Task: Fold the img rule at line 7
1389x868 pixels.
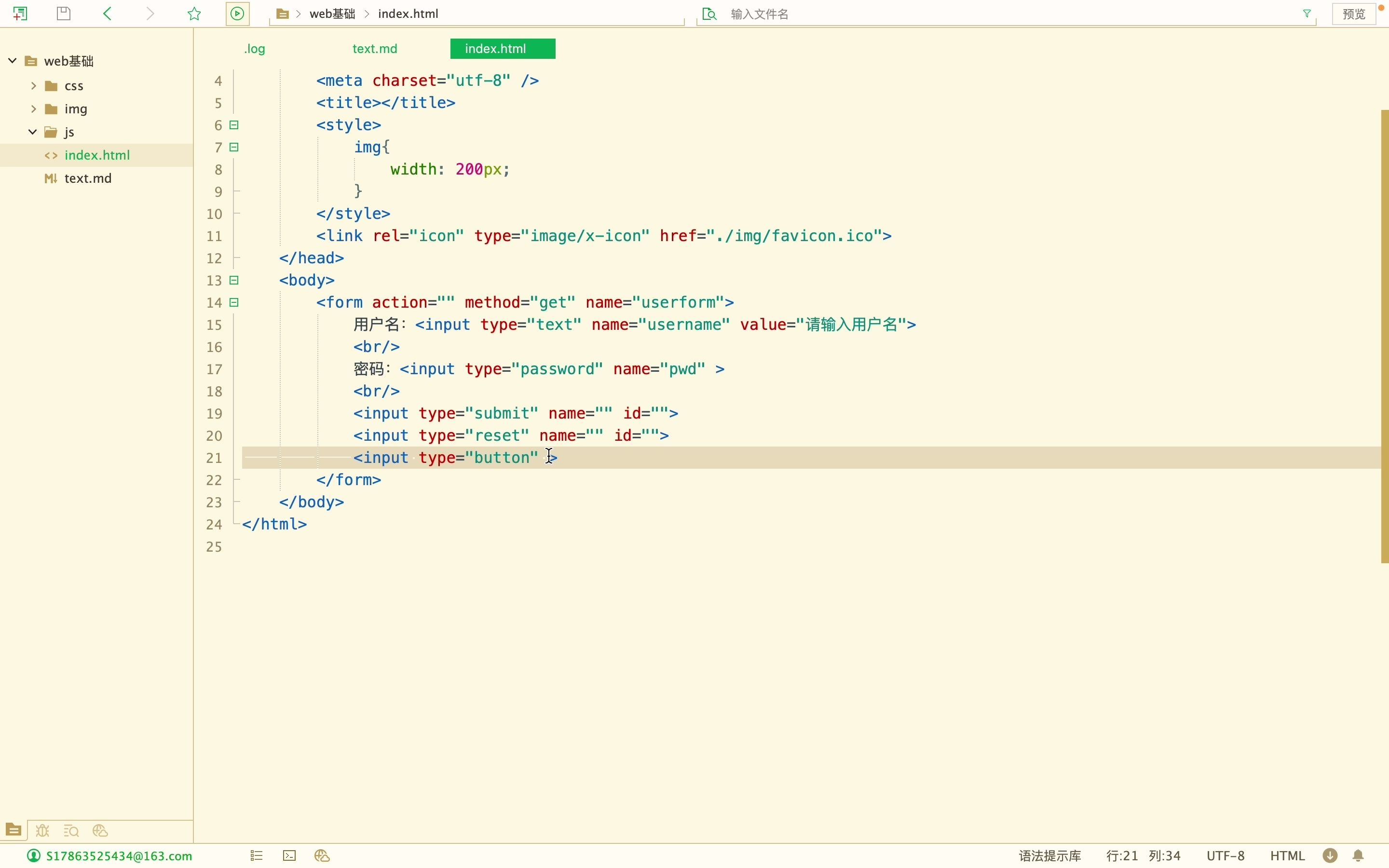Action: [x=234, y=147]
